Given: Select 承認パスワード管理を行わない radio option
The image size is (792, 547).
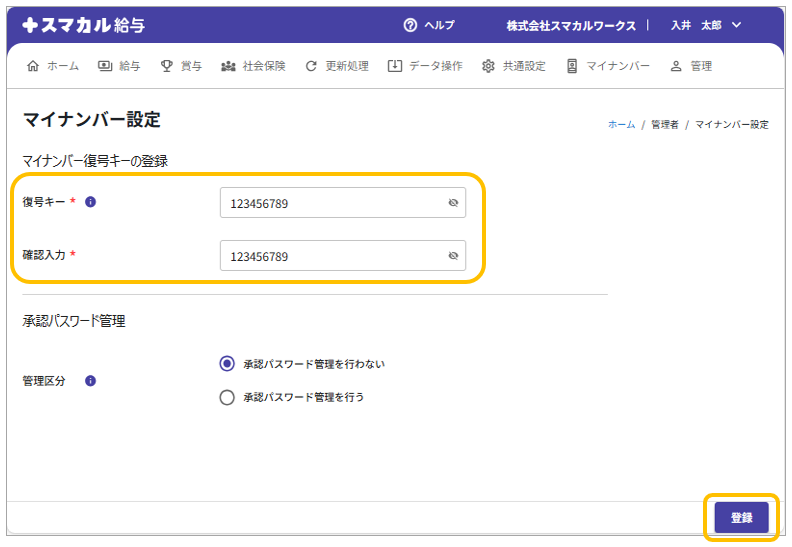Looking at the screenshot, I should (227, 364).
